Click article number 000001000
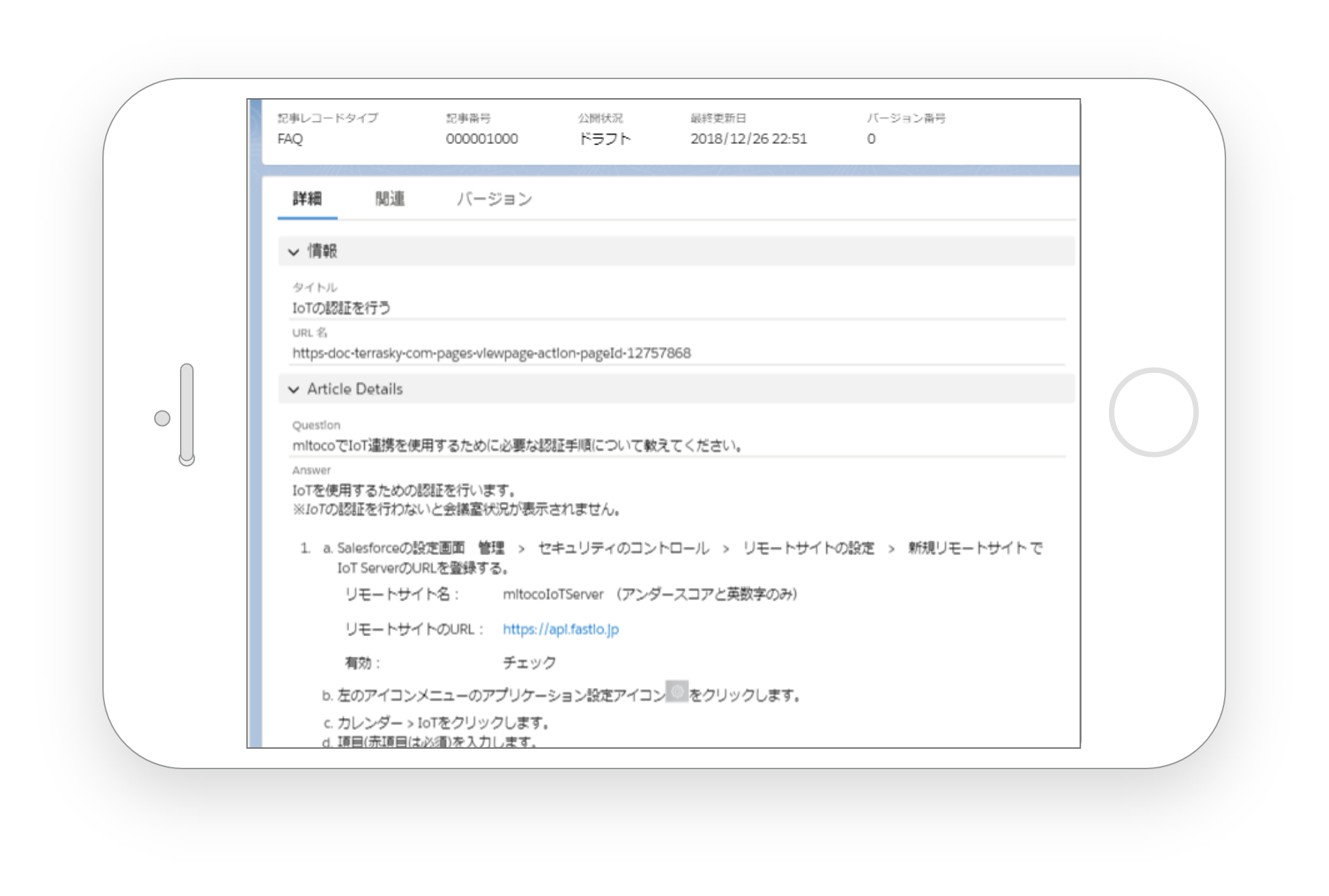The width and height of the screenshot is (1329, 896). coord(481,139)
